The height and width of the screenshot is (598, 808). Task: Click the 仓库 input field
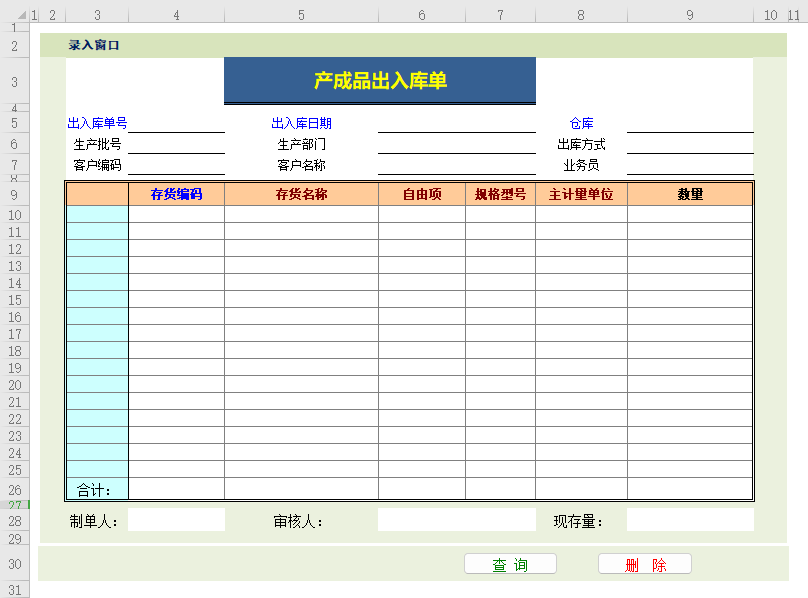[689, 123]
